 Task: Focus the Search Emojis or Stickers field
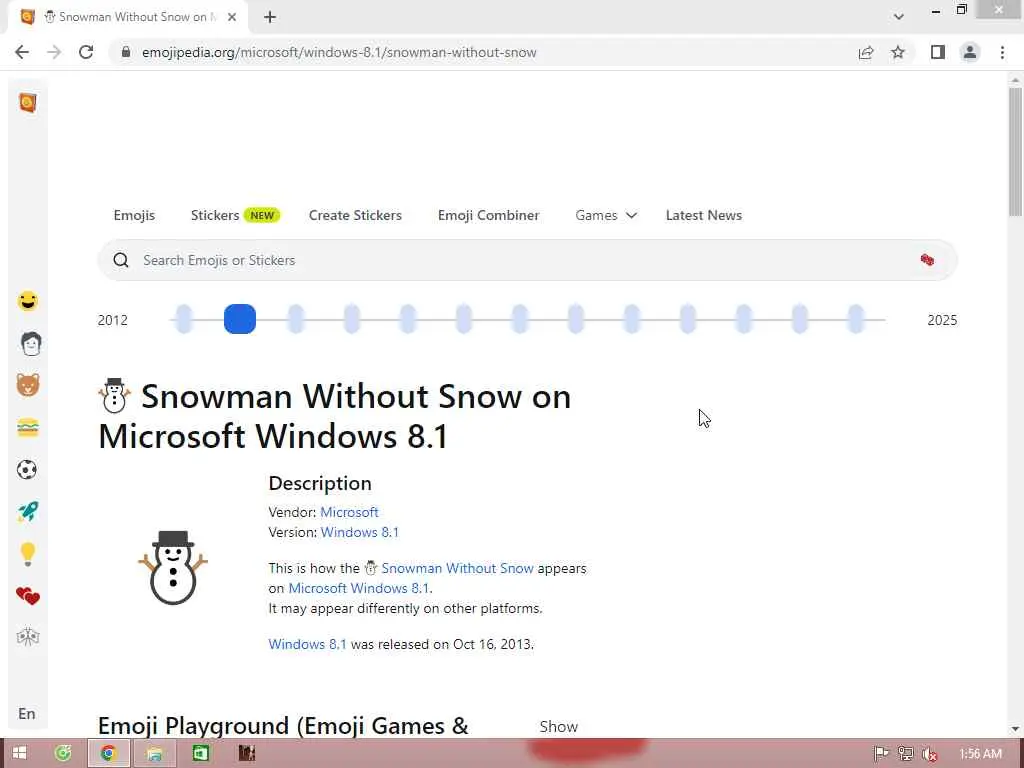click(x=528, y=260)
